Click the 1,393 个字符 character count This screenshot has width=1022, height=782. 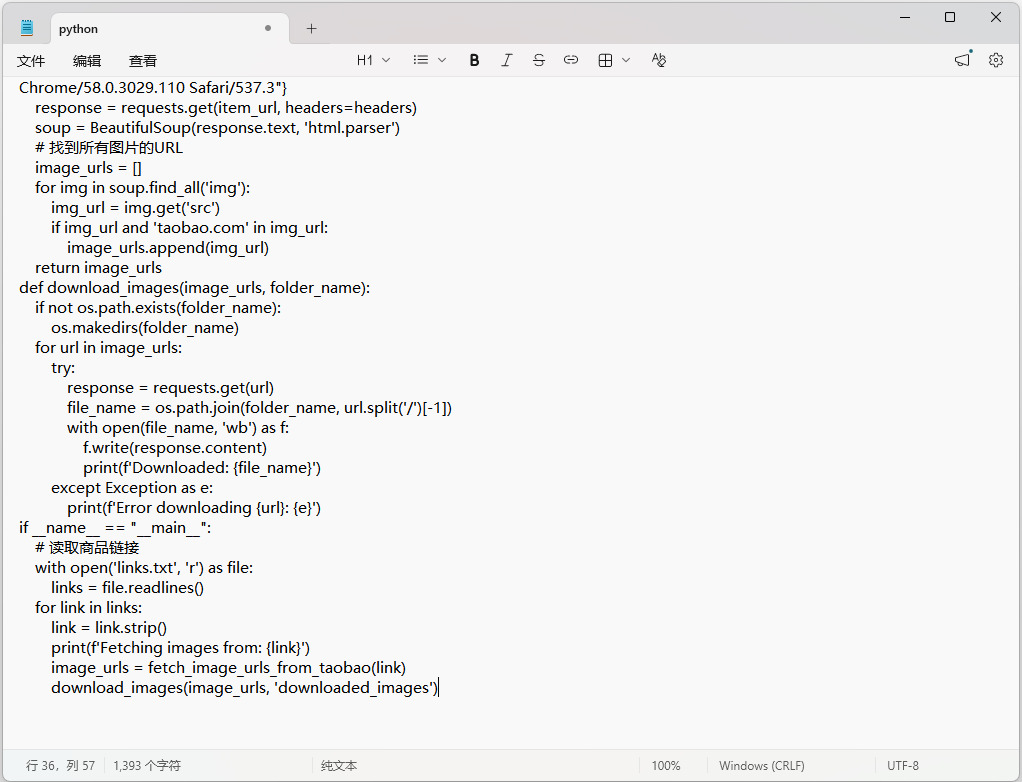click(147, 766)
